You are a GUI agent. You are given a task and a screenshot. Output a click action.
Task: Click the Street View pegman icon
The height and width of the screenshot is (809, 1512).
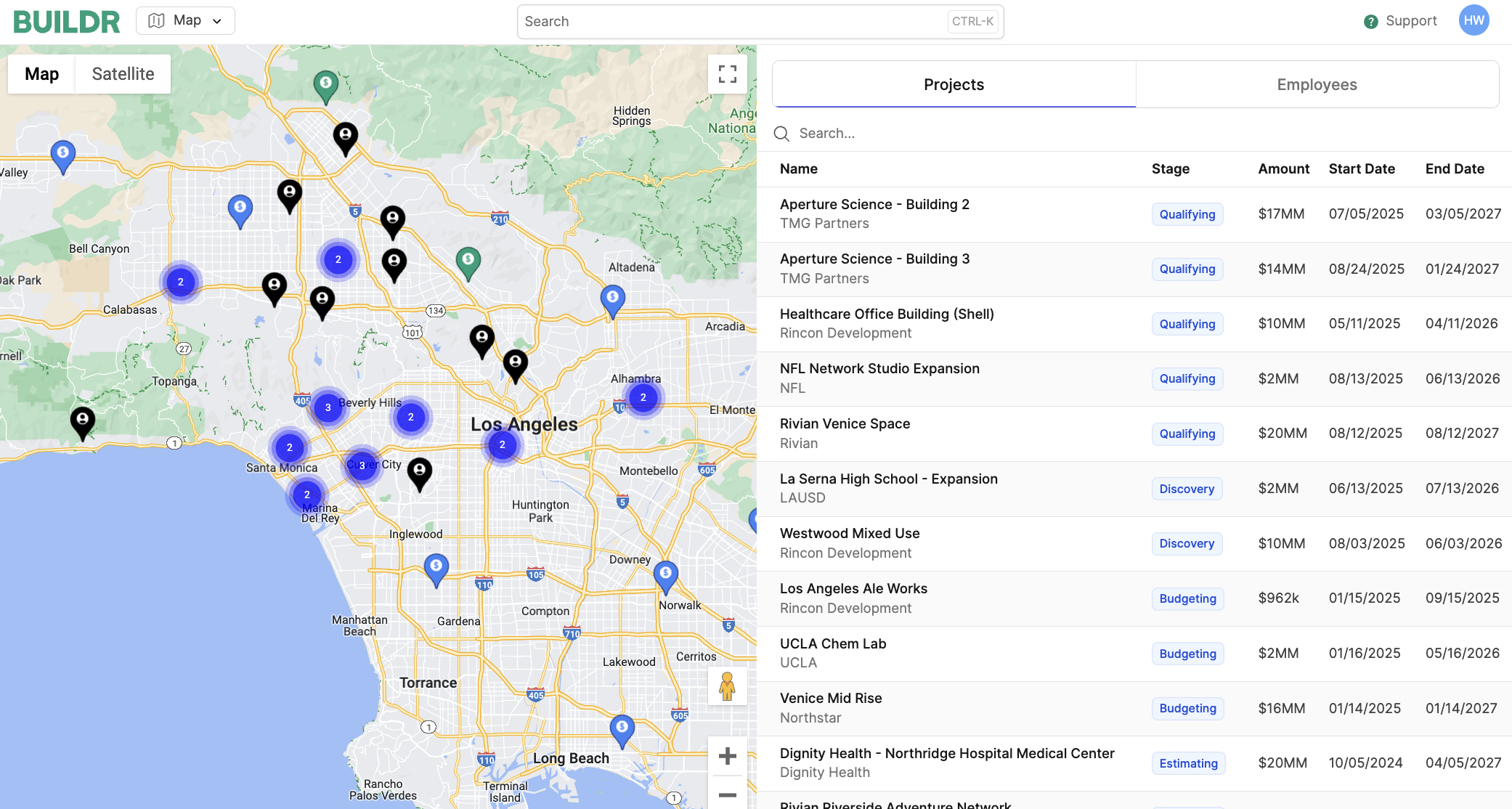(727, 686)
